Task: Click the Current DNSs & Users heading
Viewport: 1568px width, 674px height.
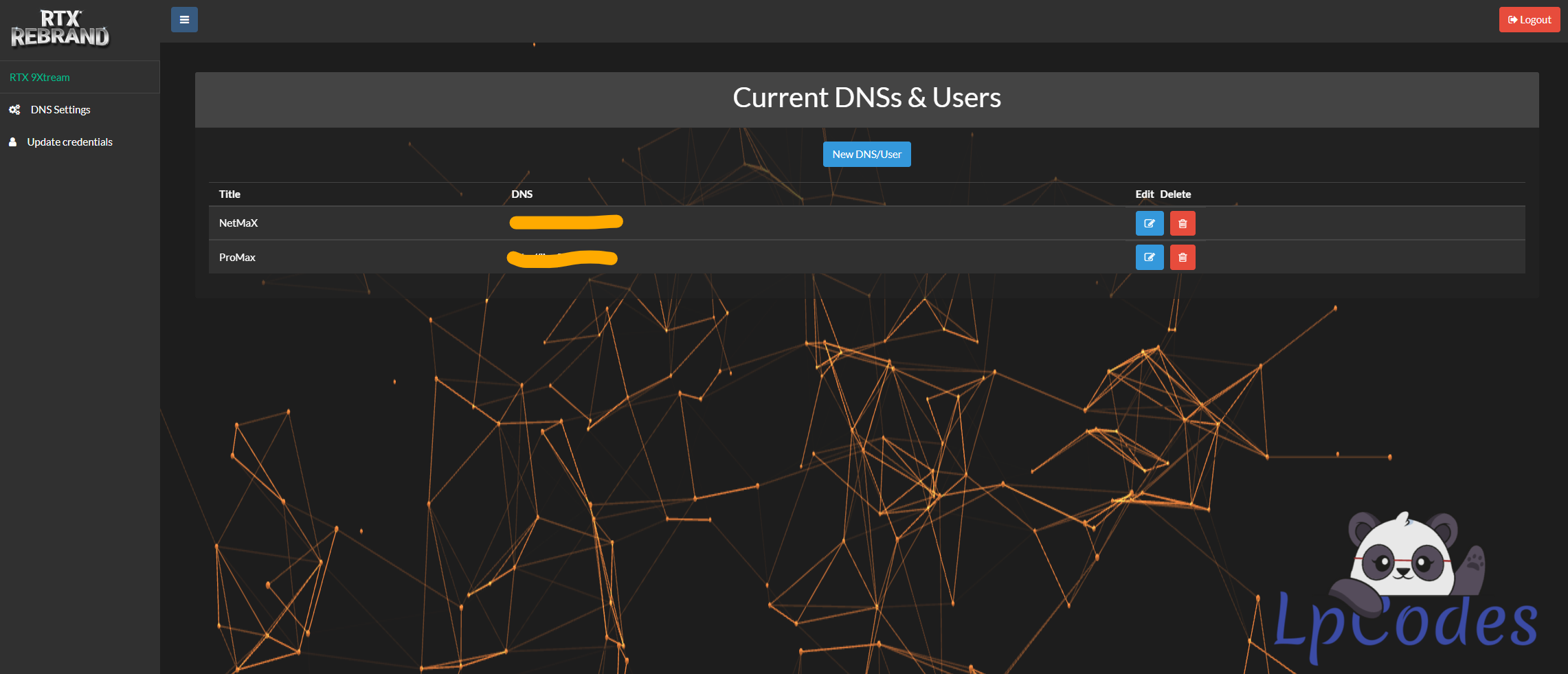Action: click(x=866, y=98)
